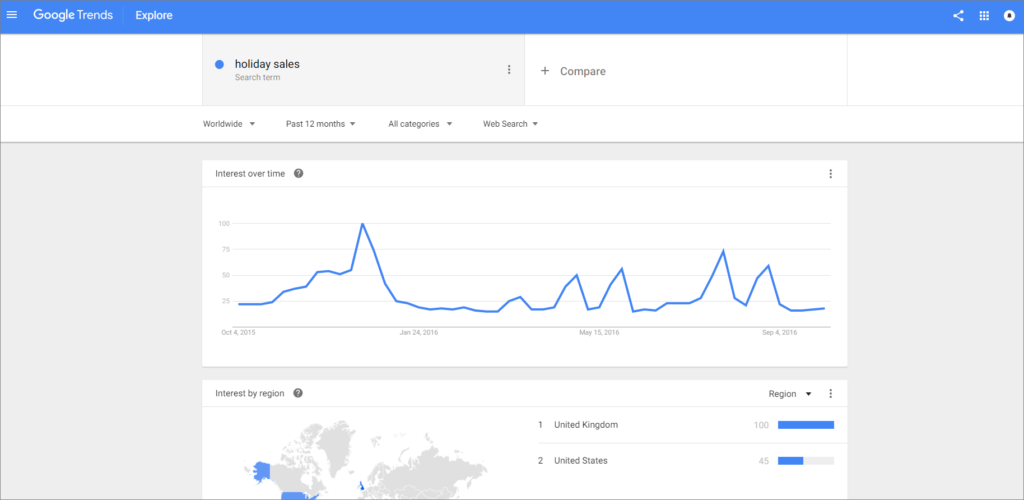Click the share icon in header
Screen dimensions: 1024x500
coord(958,15)
